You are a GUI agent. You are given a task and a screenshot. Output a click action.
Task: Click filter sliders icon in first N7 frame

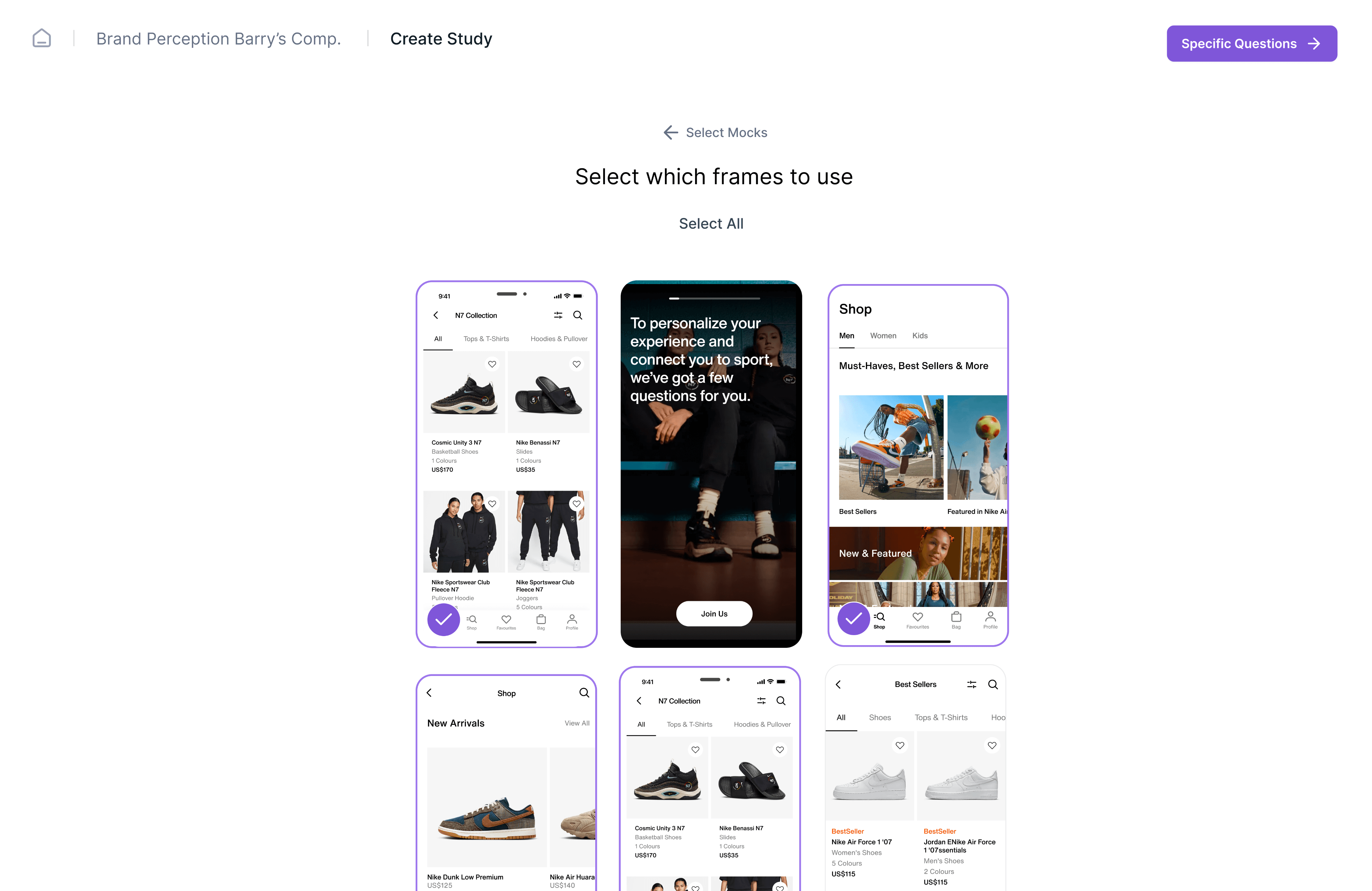[558, 315]
